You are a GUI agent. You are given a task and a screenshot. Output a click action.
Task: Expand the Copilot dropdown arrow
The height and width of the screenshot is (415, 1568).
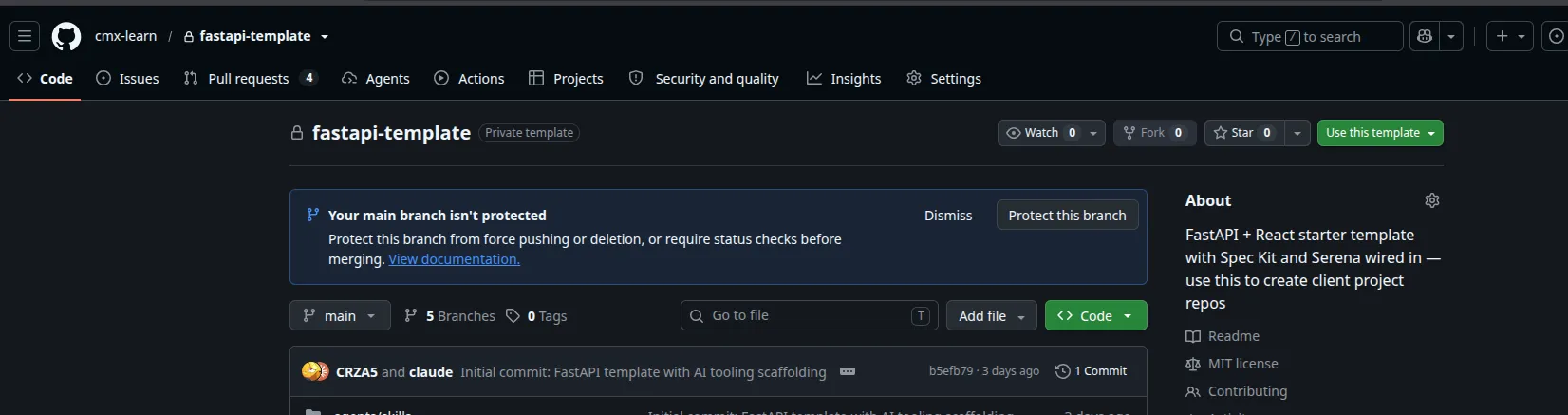[1451, 36]
